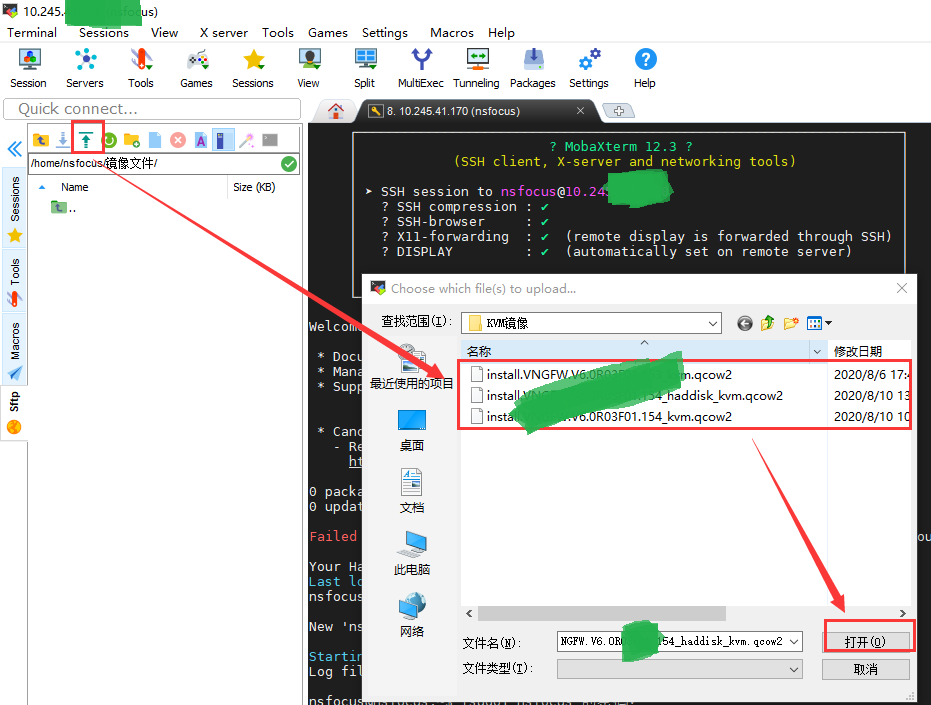Open the Session toolbar icon
The image size is (931, 705).
pyautogui.click(x=28, y=68)
